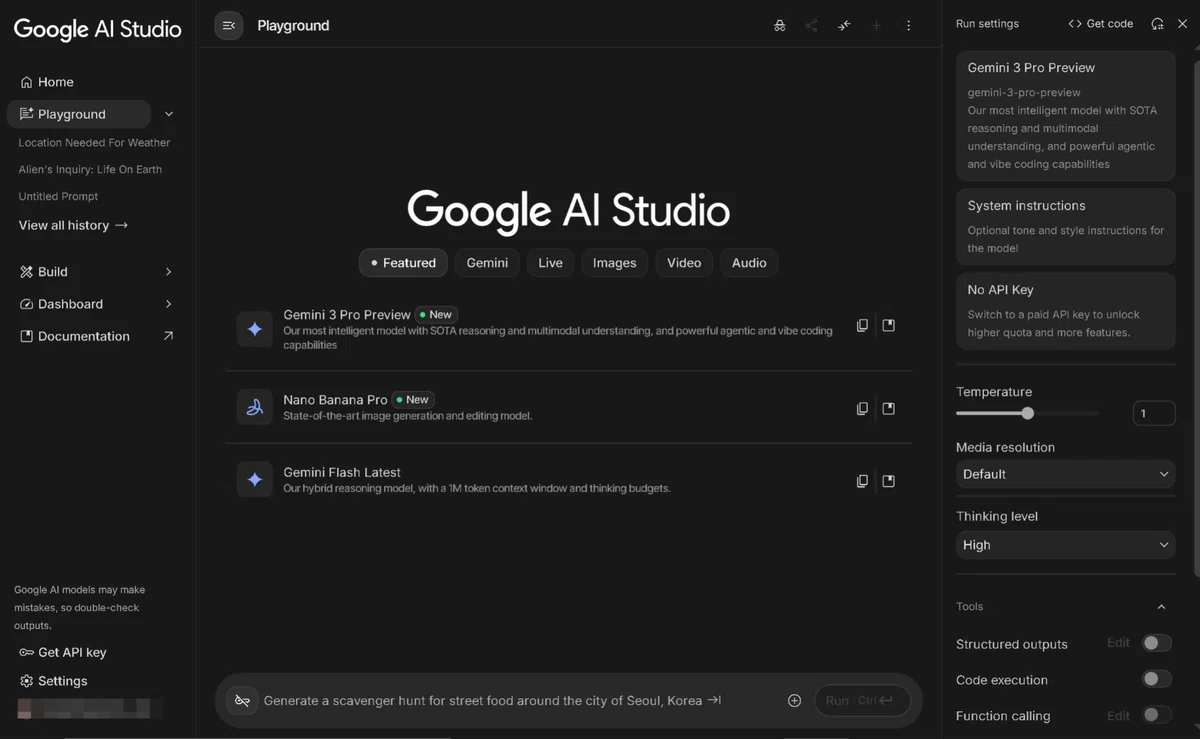Screen dimensions: 1200x739
Task: Copy Gemini 3 Pro Preview model name
Action: [x=862, y=325]
